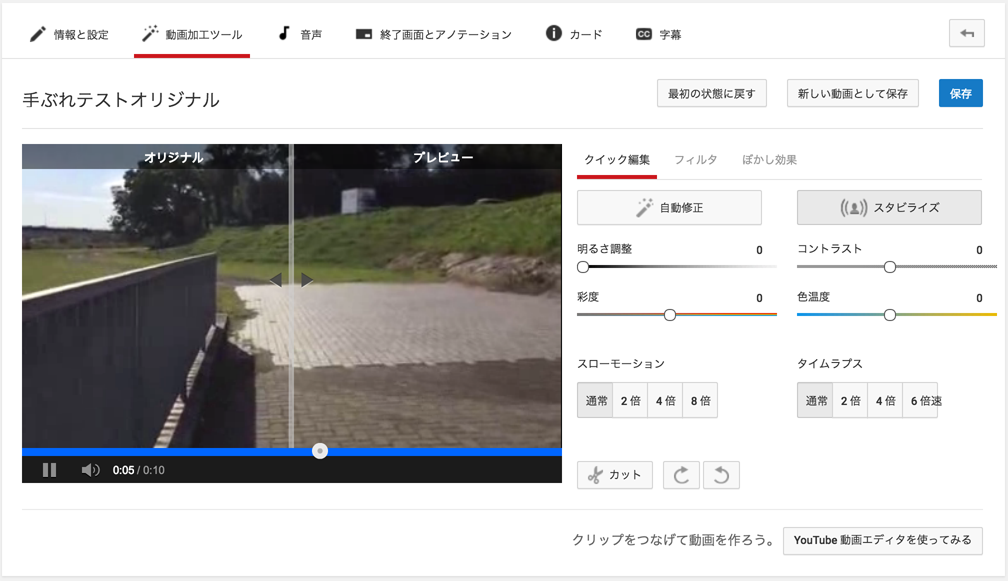Screen dimensions: 1008x581
Task: Click the 手ぶれテストオリジナル title
Action: click(121, 100)
